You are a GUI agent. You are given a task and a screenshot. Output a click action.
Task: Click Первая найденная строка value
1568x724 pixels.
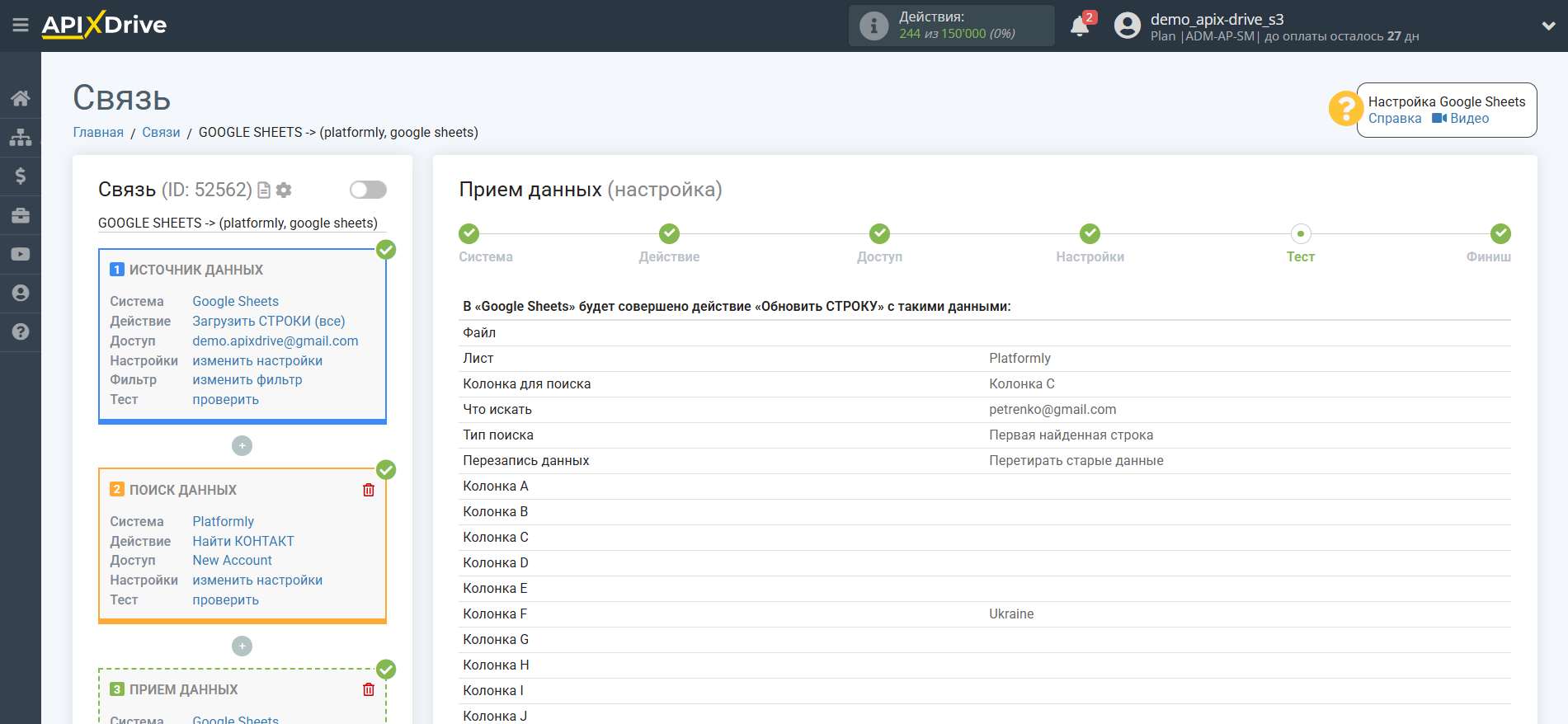point(1071,435)
